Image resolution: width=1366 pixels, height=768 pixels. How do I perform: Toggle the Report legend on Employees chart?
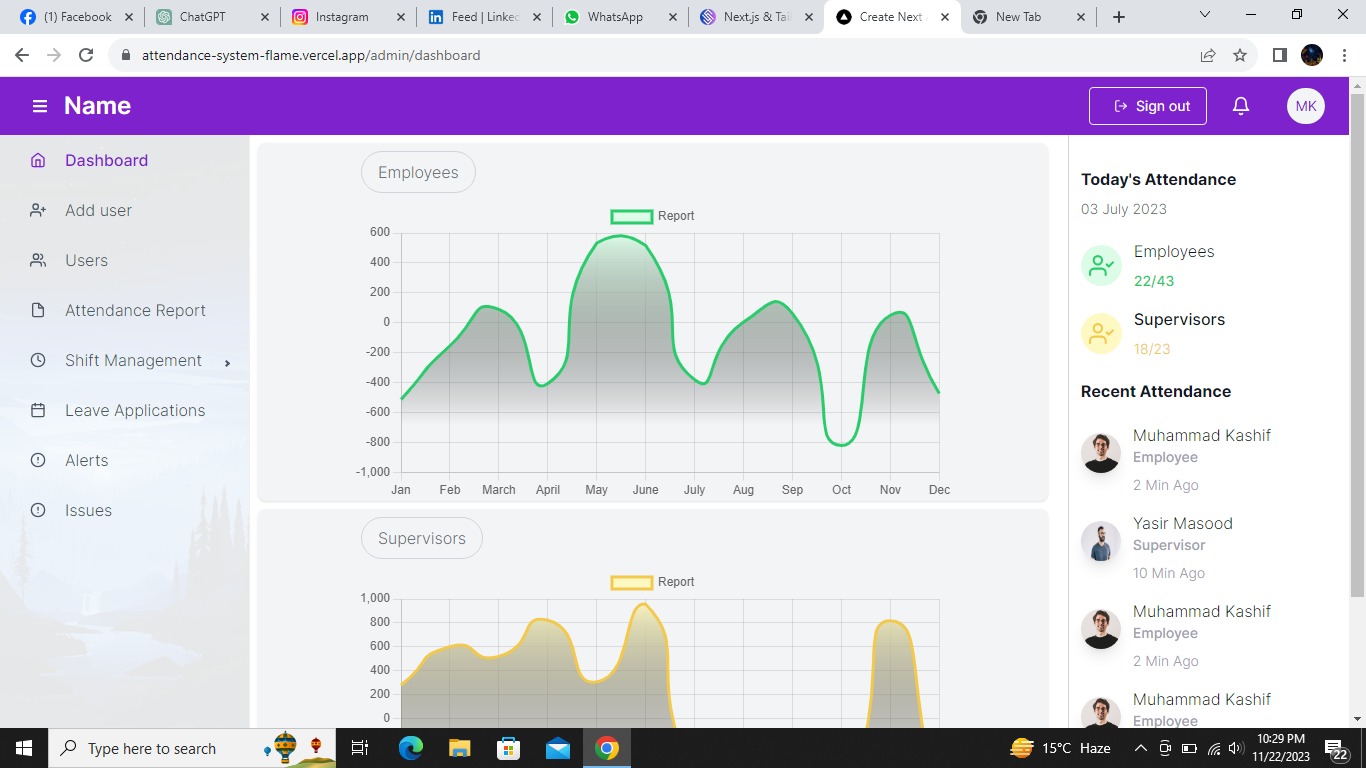point(652,216)
